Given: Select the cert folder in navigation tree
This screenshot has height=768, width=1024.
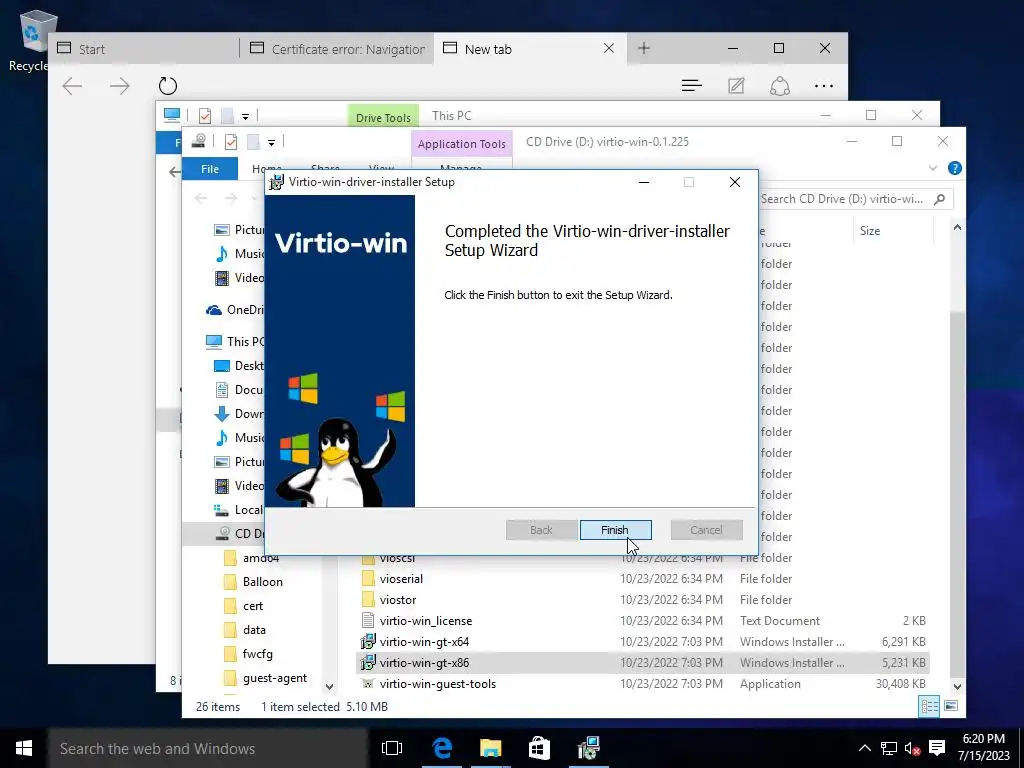Looking at the screenshot, I should 253,605.
